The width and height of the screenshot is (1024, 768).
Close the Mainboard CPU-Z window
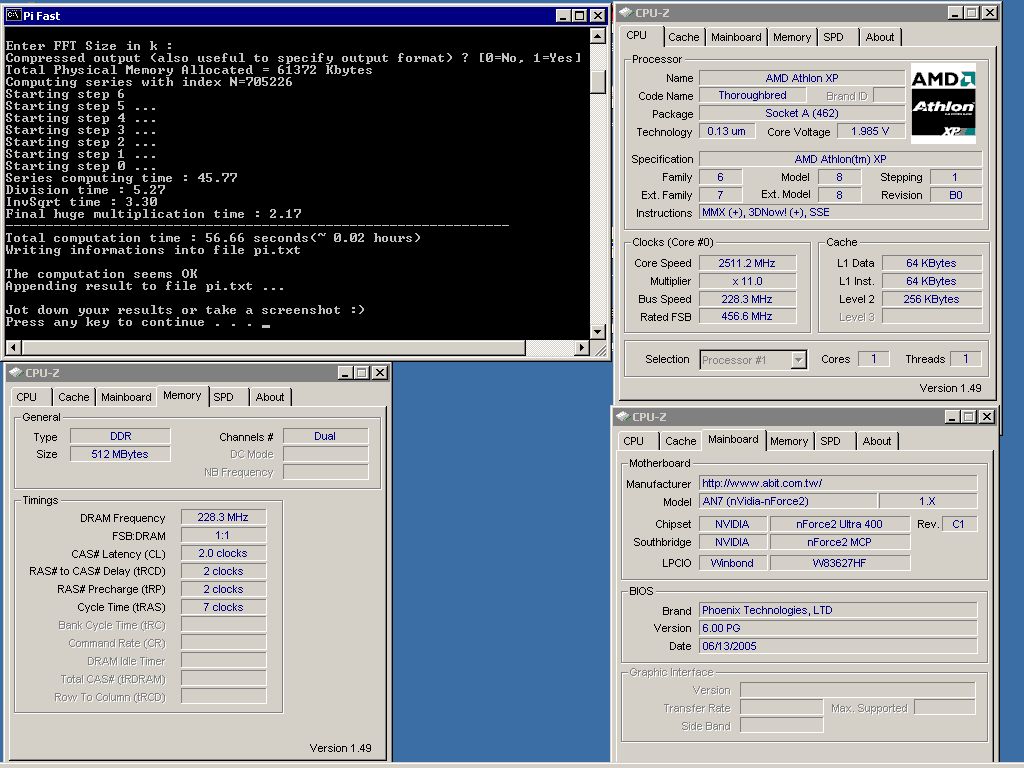[x=987, y=417]
